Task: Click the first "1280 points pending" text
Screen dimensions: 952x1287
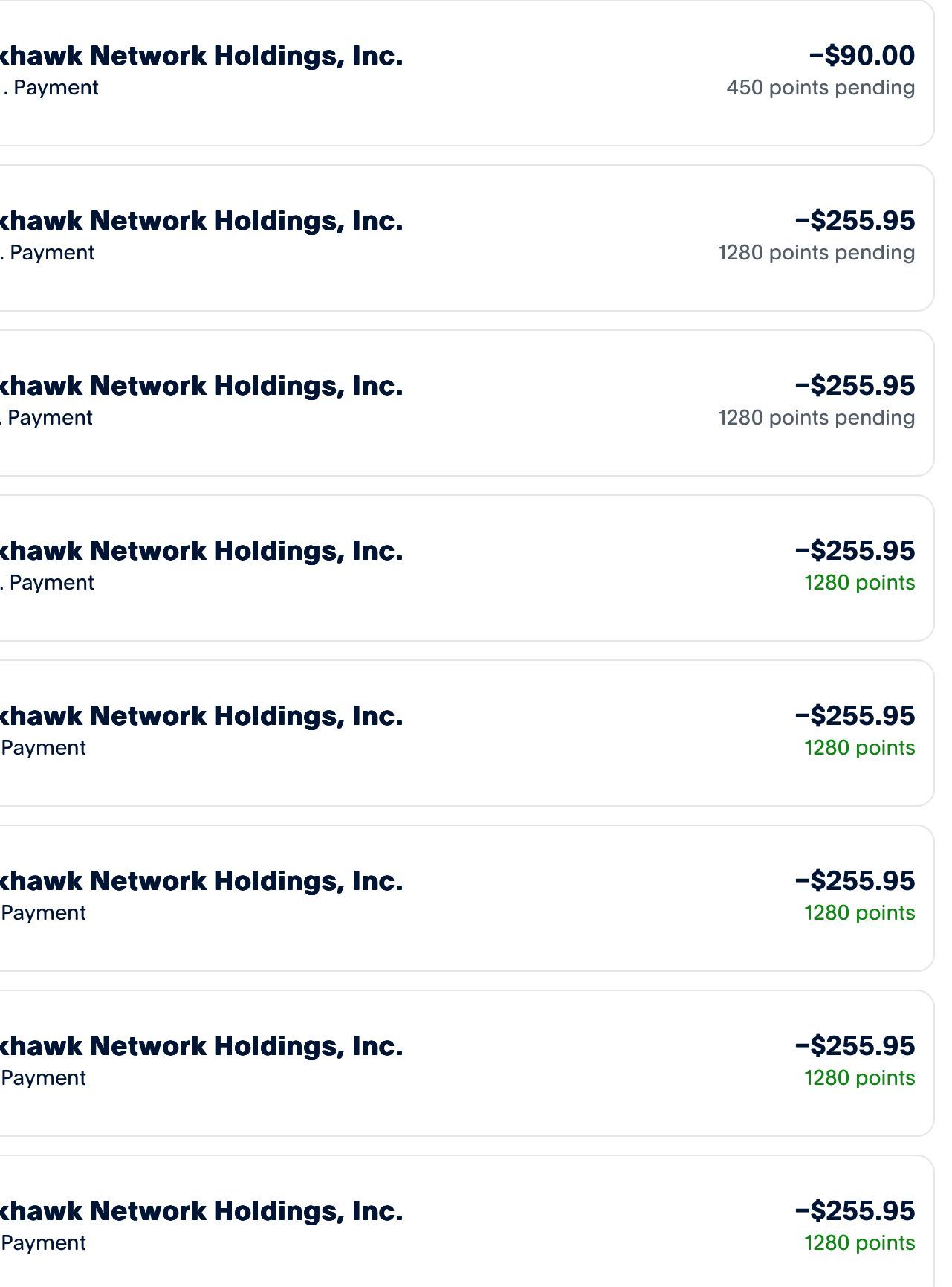Action: pos(816,253)
